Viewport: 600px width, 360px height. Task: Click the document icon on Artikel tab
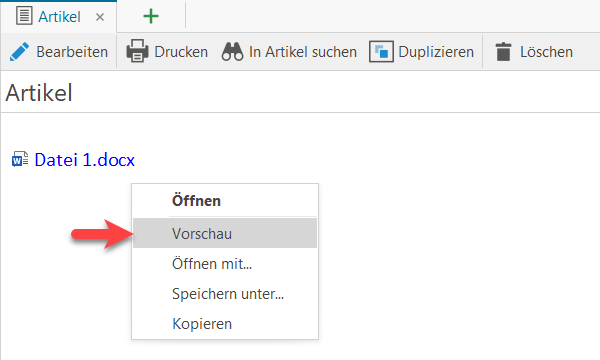click(x=24, y=16)
